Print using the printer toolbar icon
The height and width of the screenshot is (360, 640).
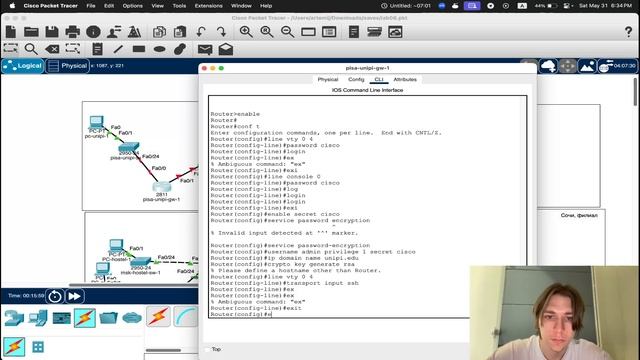[73, 32]
